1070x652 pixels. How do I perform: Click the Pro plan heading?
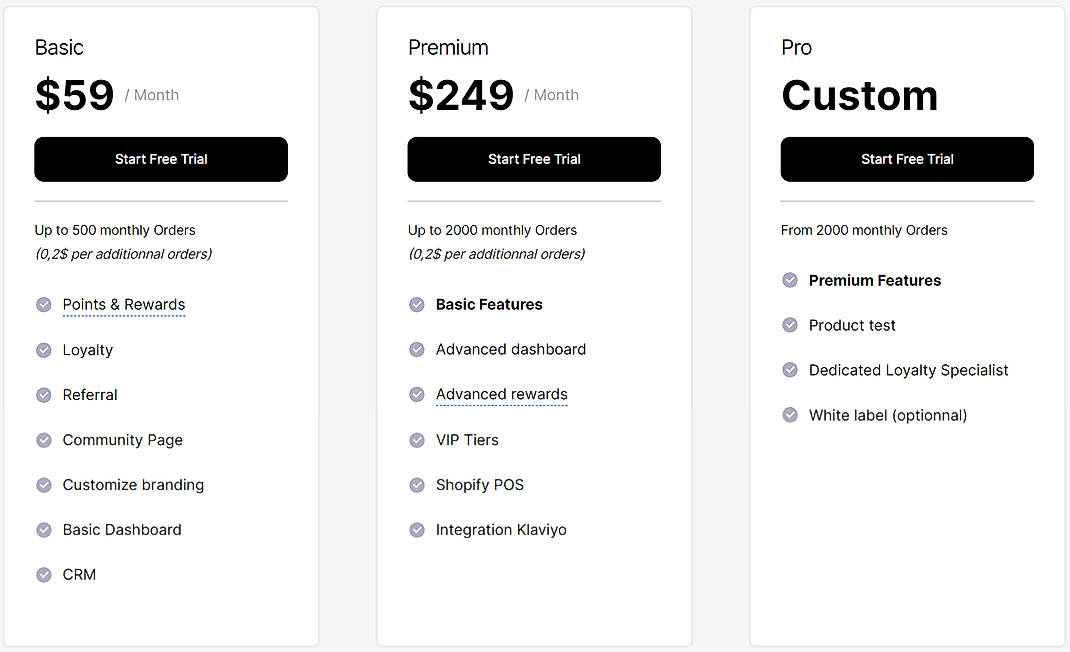tap(797, 47)
